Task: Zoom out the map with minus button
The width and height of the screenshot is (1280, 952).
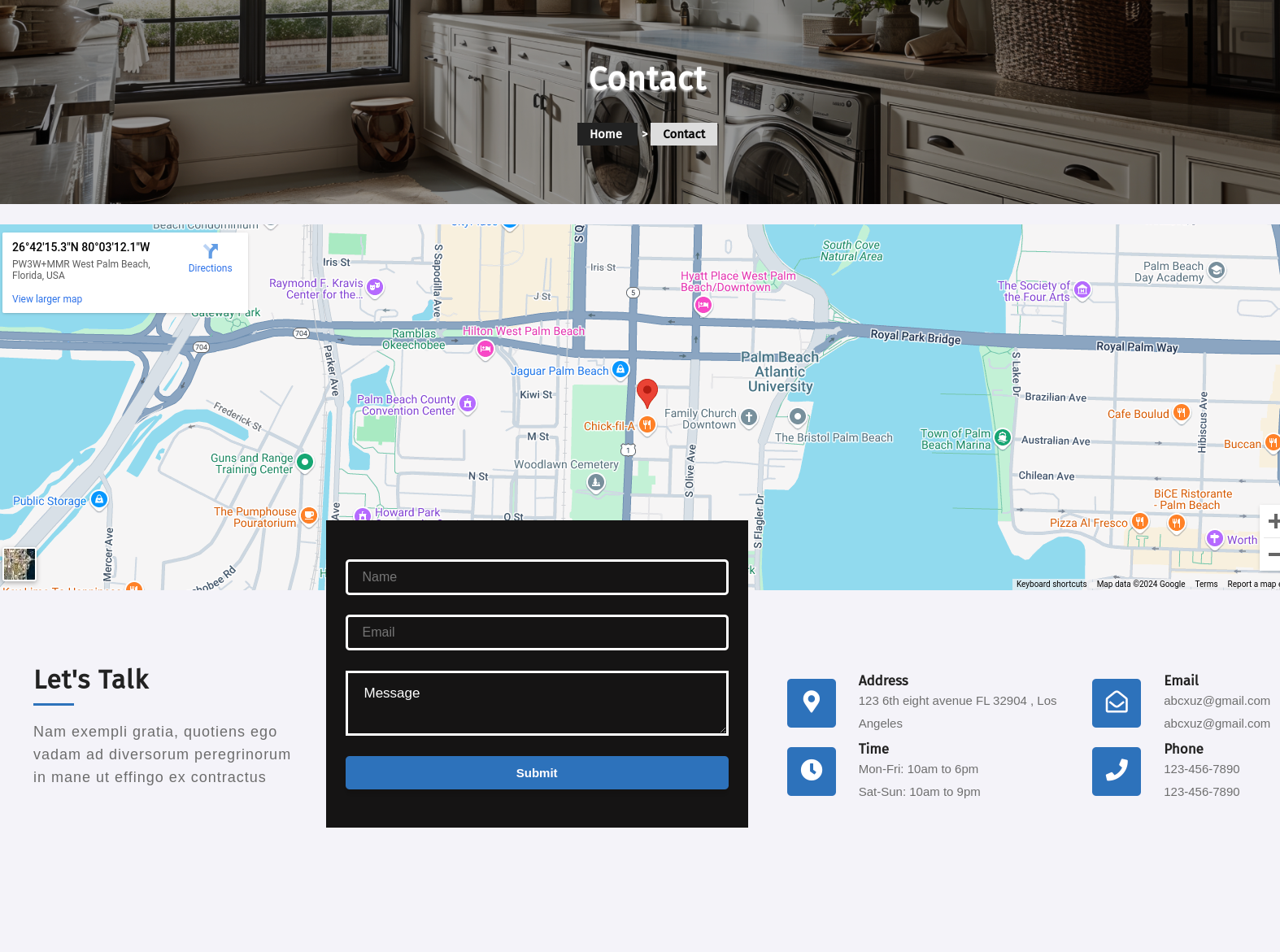Action: coord(1272,554)
